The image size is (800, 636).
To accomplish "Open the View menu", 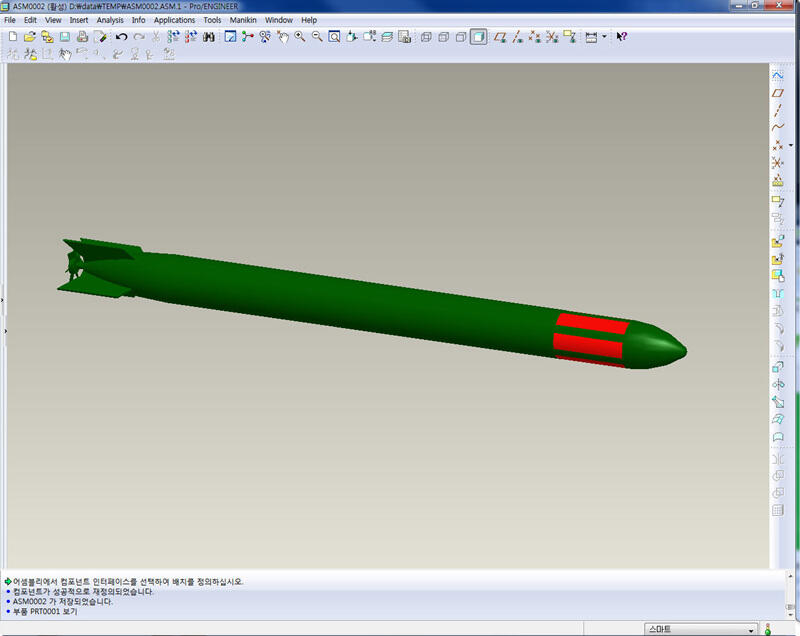I will [x=53, y=20].
